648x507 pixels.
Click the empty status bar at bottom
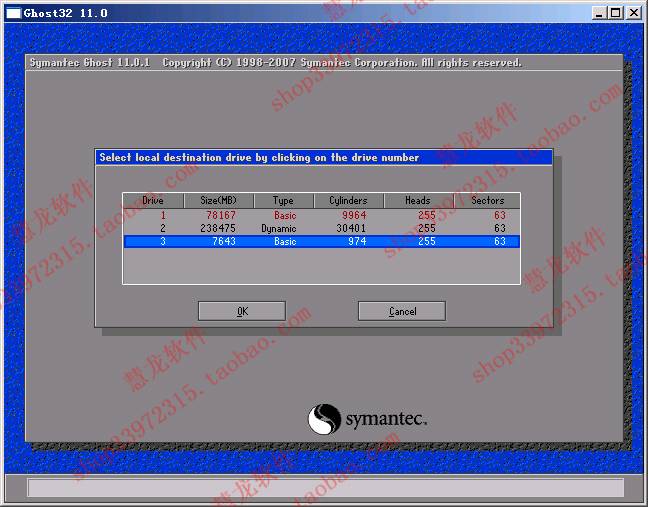(x=324, y=487)
